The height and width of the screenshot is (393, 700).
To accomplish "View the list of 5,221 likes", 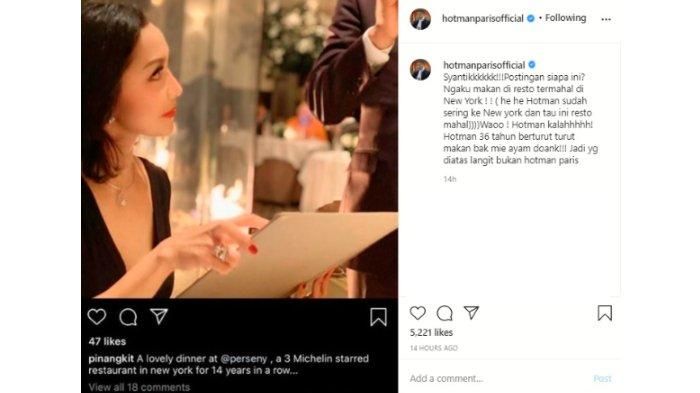I will 431,333.
